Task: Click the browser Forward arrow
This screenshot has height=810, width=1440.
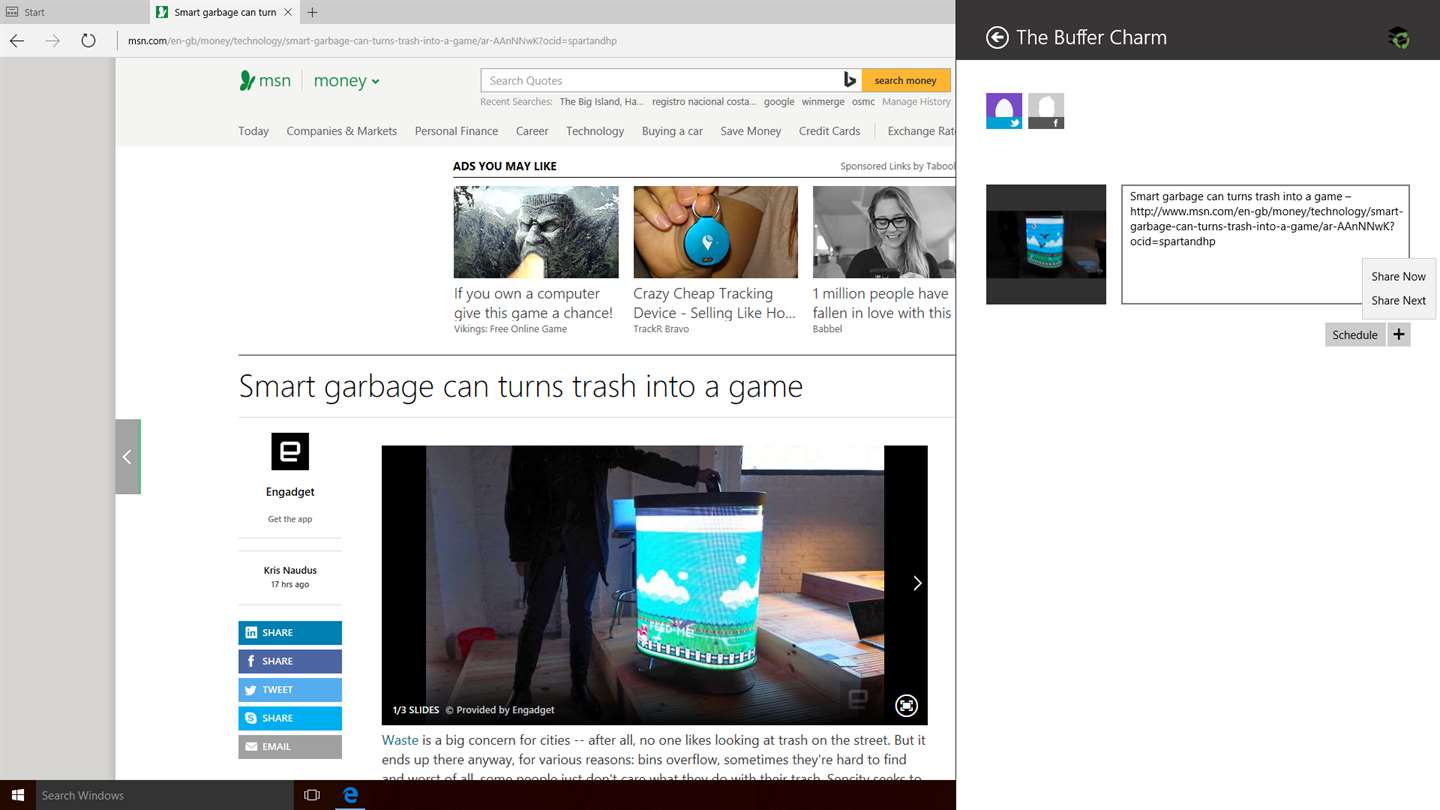Action: point(53,41)
